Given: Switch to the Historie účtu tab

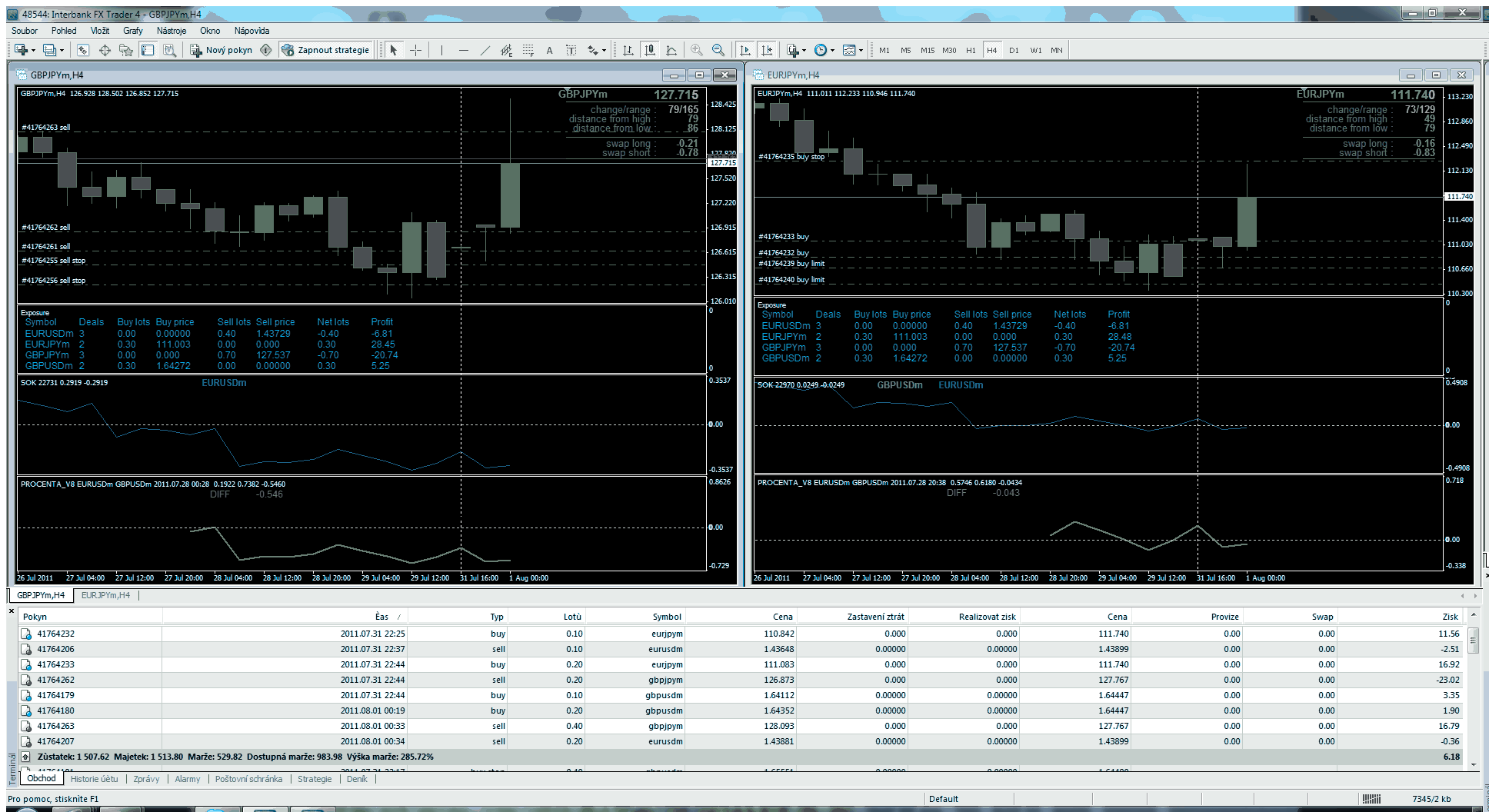Looking at the screenshot, I should [x=95, y=779].
